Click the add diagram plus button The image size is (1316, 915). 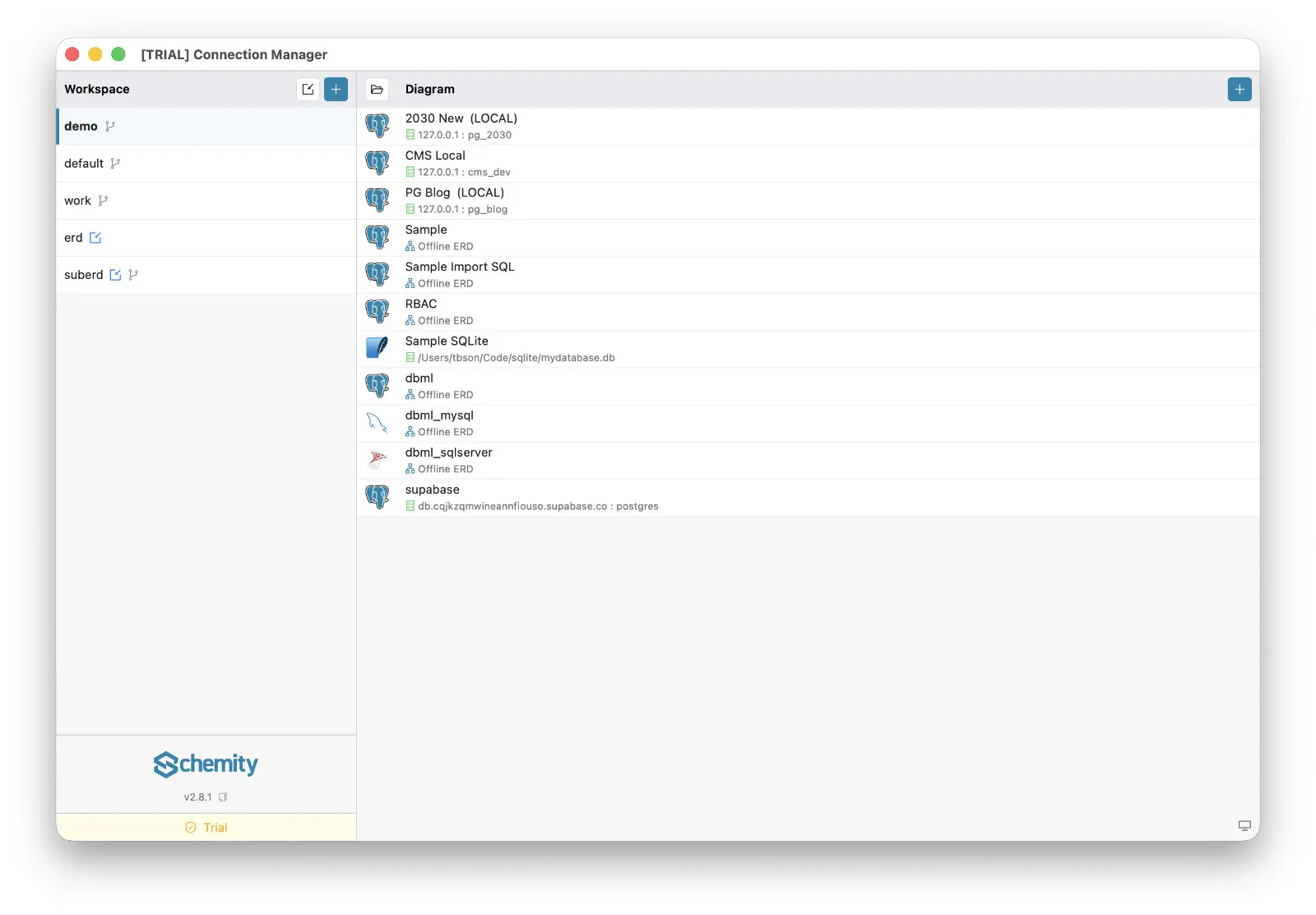(x=1240, y=89)
